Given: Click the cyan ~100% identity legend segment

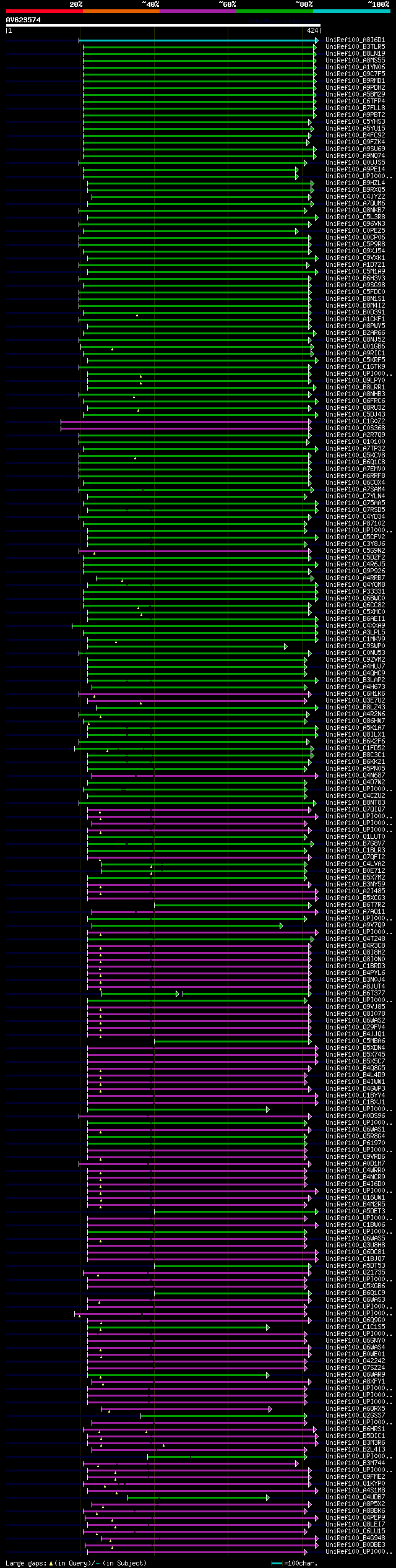Looking at the screenshot, I should pyautogui.click(x=351, y=11).
